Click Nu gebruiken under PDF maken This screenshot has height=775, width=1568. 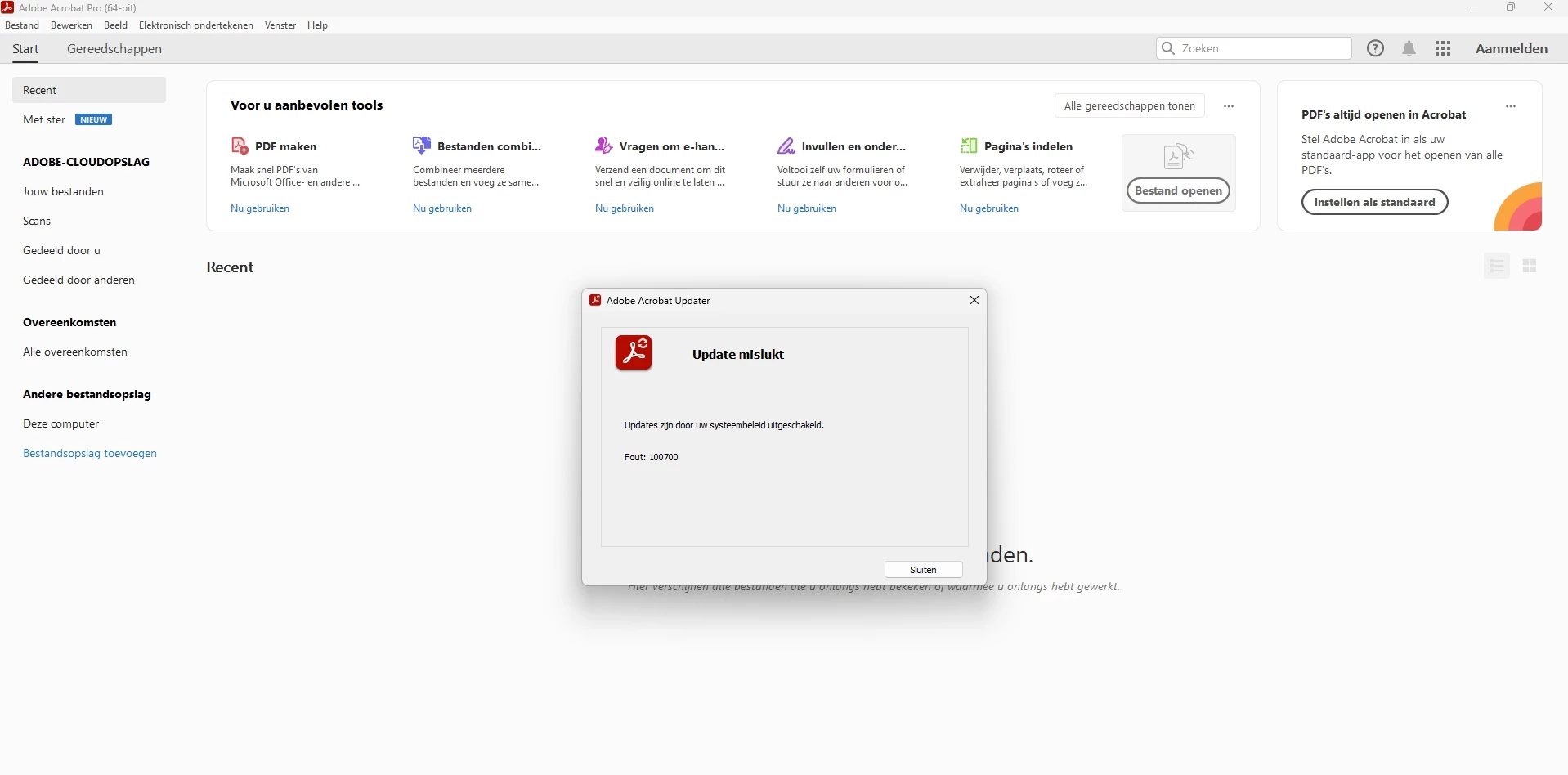point(260,208)
